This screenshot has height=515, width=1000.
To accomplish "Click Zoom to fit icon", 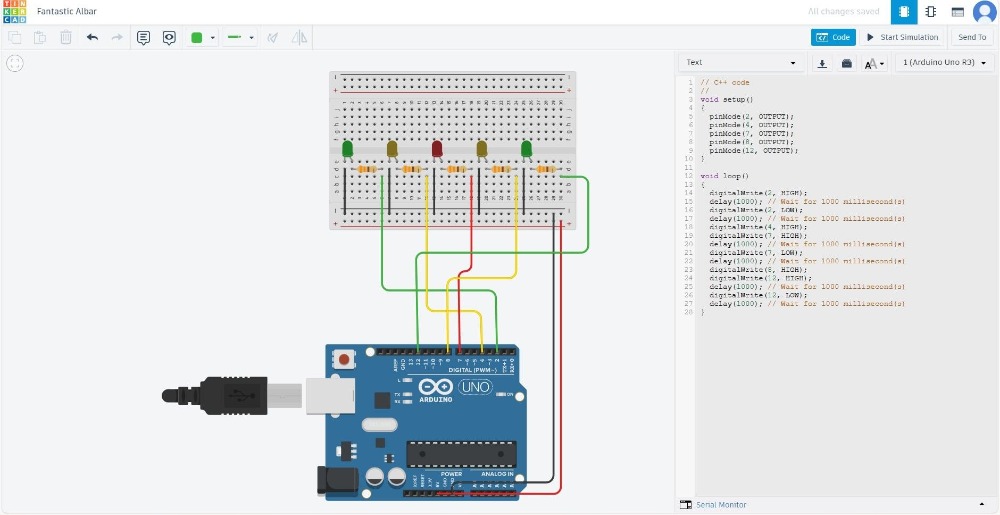I will pos(15,63).
